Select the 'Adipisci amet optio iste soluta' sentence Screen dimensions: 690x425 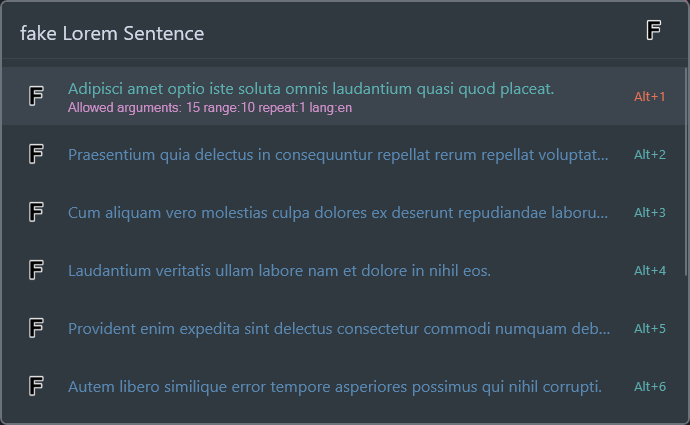[x=311, y=89]
